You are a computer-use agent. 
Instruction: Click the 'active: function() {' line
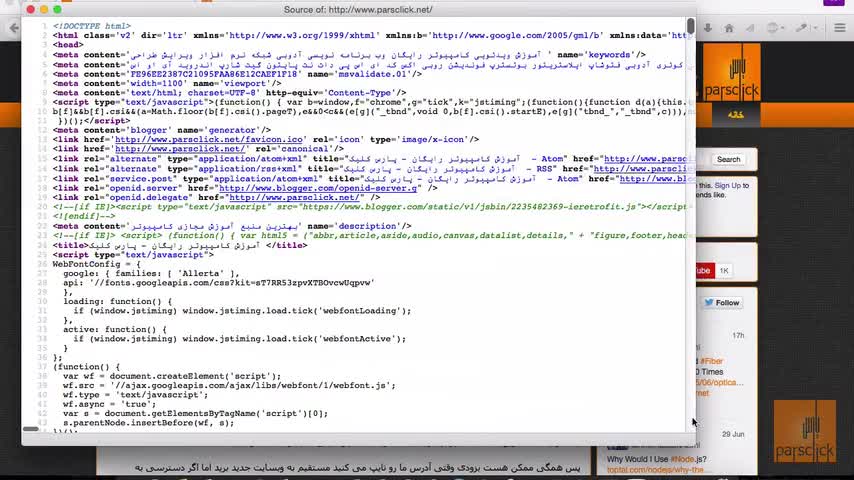[x=115, y=330]
